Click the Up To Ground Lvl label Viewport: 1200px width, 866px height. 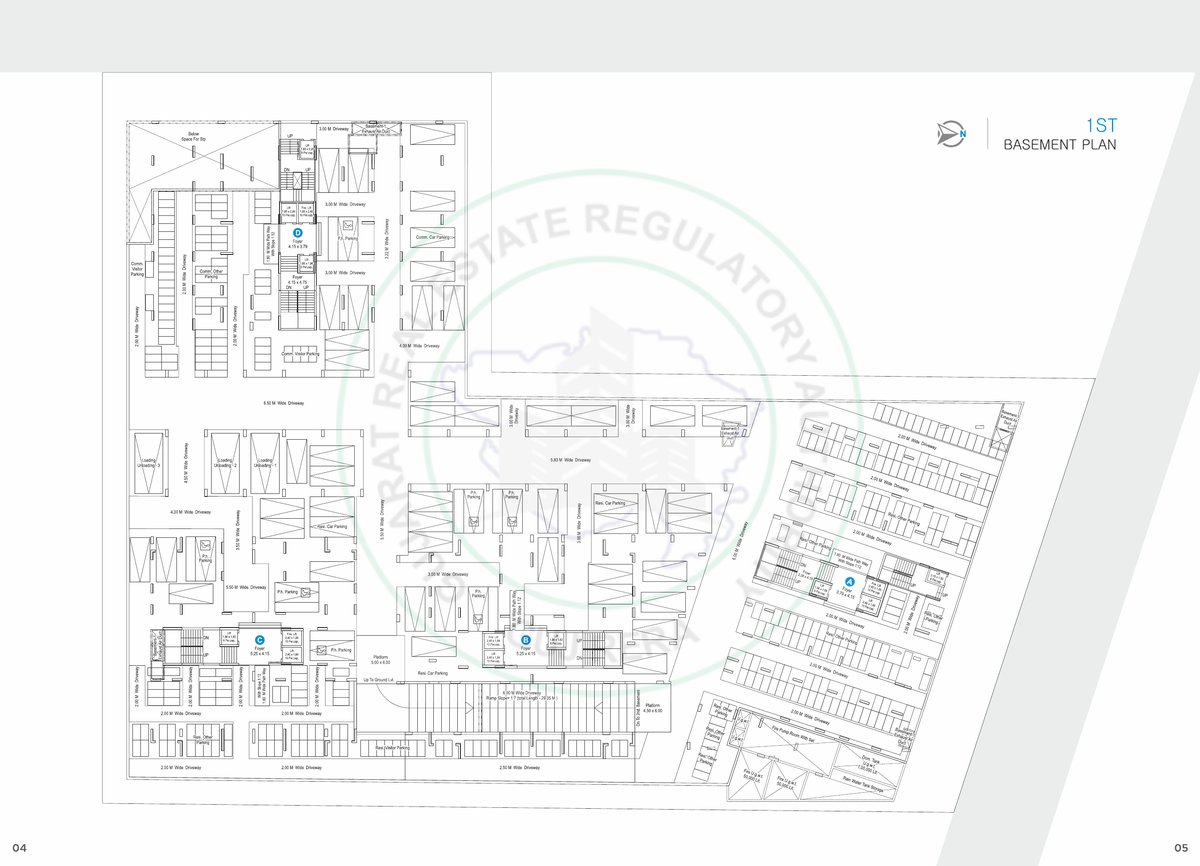380,680
